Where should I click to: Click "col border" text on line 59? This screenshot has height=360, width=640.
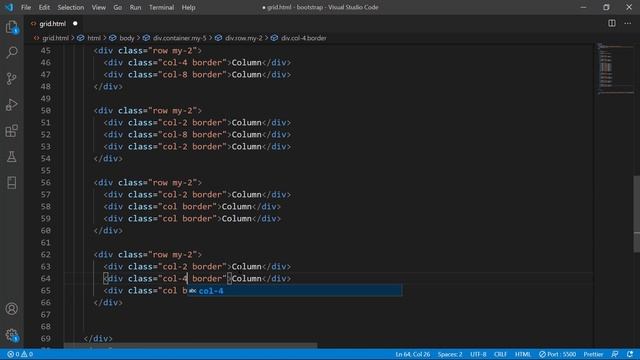point(187,219)
